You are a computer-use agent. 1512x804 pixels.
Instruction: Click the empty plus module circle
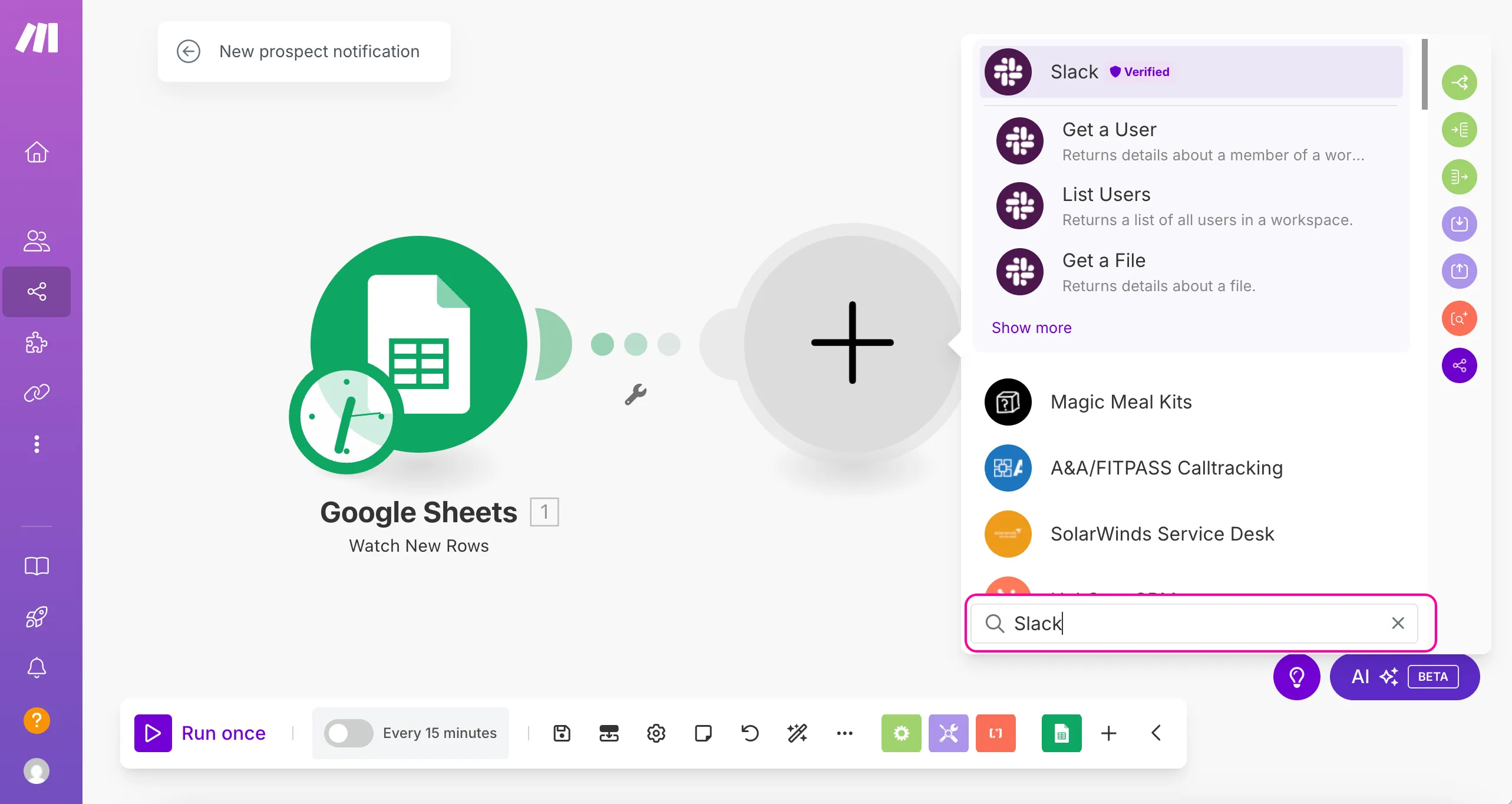852,343
